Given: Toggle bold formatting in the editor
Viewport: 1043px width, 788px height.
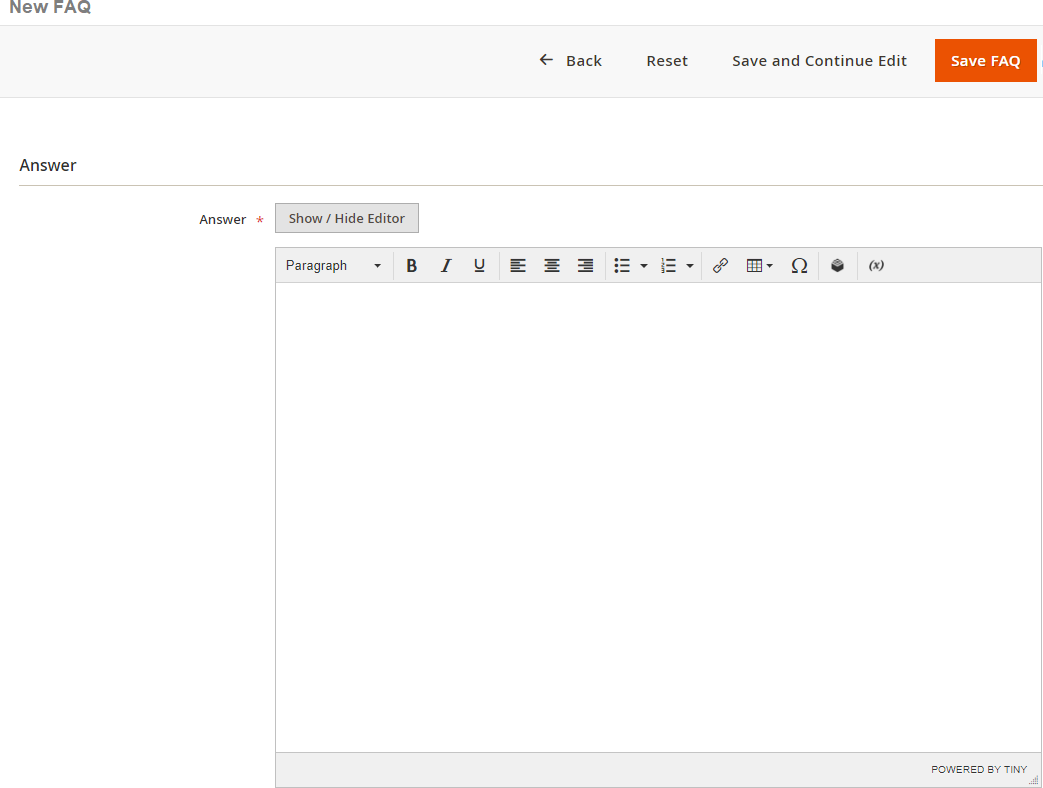Looking at the screenshot, I should point(411,266).
